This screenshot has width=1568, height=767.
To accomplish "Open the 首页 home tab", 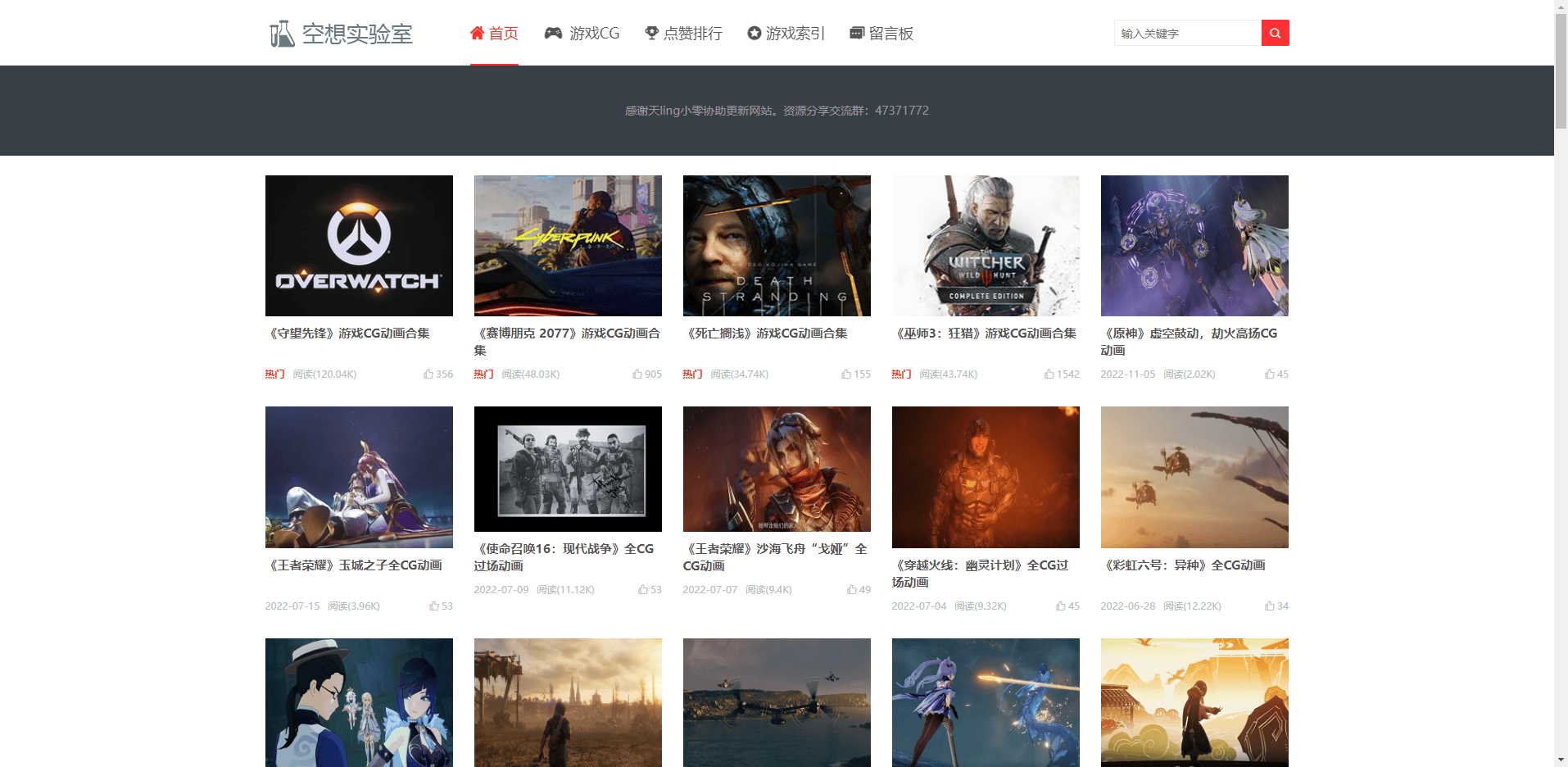I will [494, 34].
